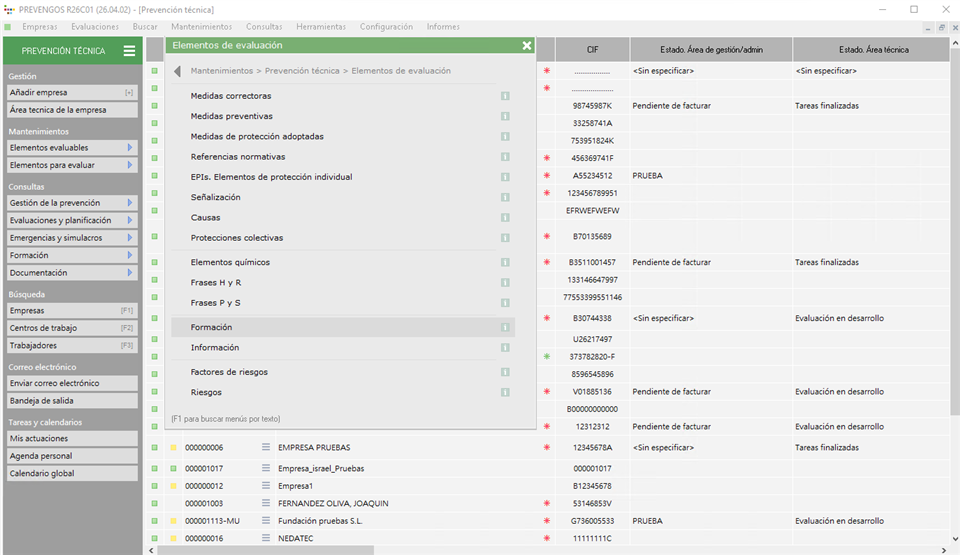Click info icon beside Riesgos
The height and width of the screenshot is (555, 960).
[x=505, y=393]
